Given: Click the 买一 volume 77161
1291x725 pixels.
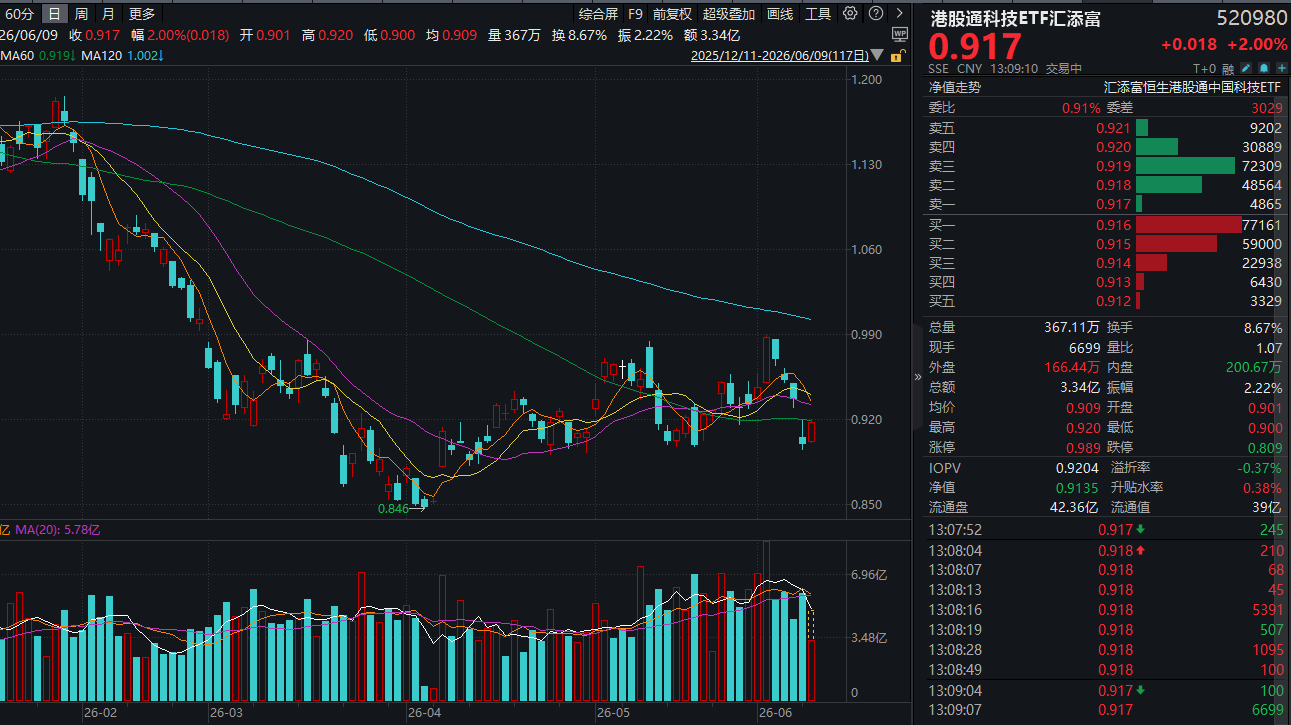Looking at the screenshot, I should click(1261, 225).
